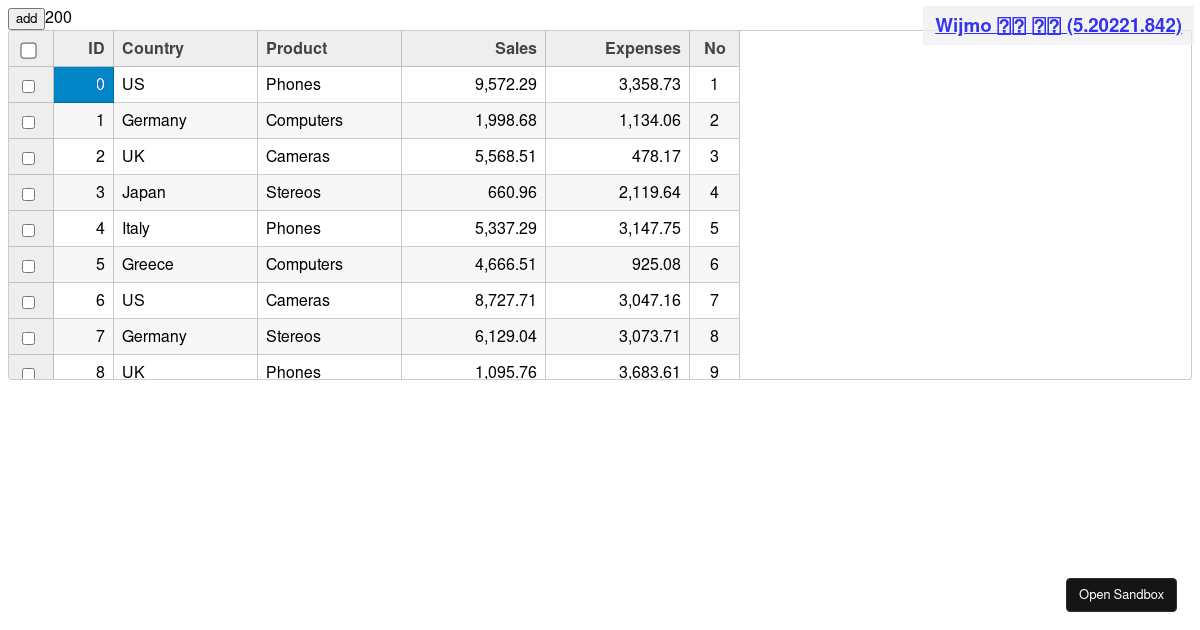This screenshot has height=630, width=1200.
Task: Click the add button
Action: (x=26, y=19)
